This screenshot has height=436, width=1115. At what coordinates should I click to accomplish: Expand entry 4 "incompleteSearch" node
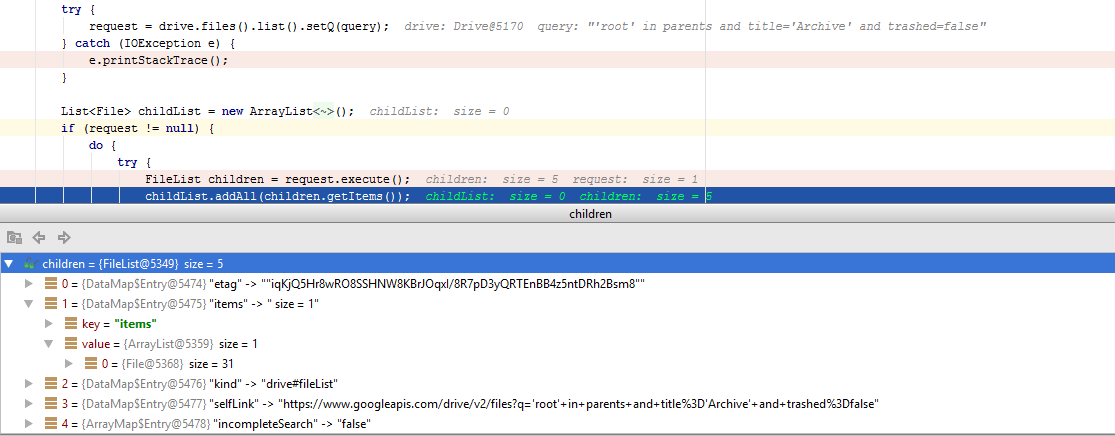click(28, 424)
